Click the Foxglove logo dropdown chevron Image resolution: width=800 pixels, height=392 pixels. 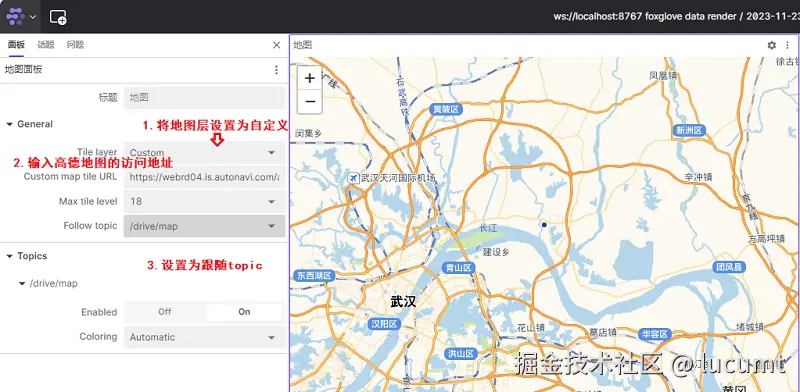pyautogui.click(x=33, y=17)
